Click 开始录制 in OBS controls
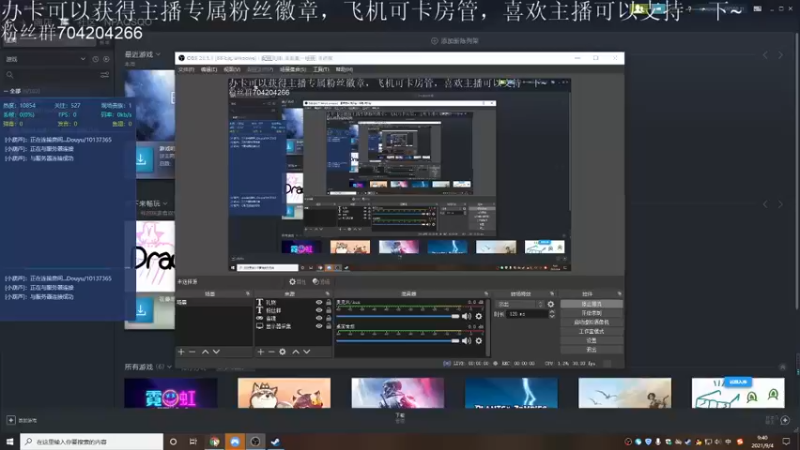The image size is (800, 450). 591,313
